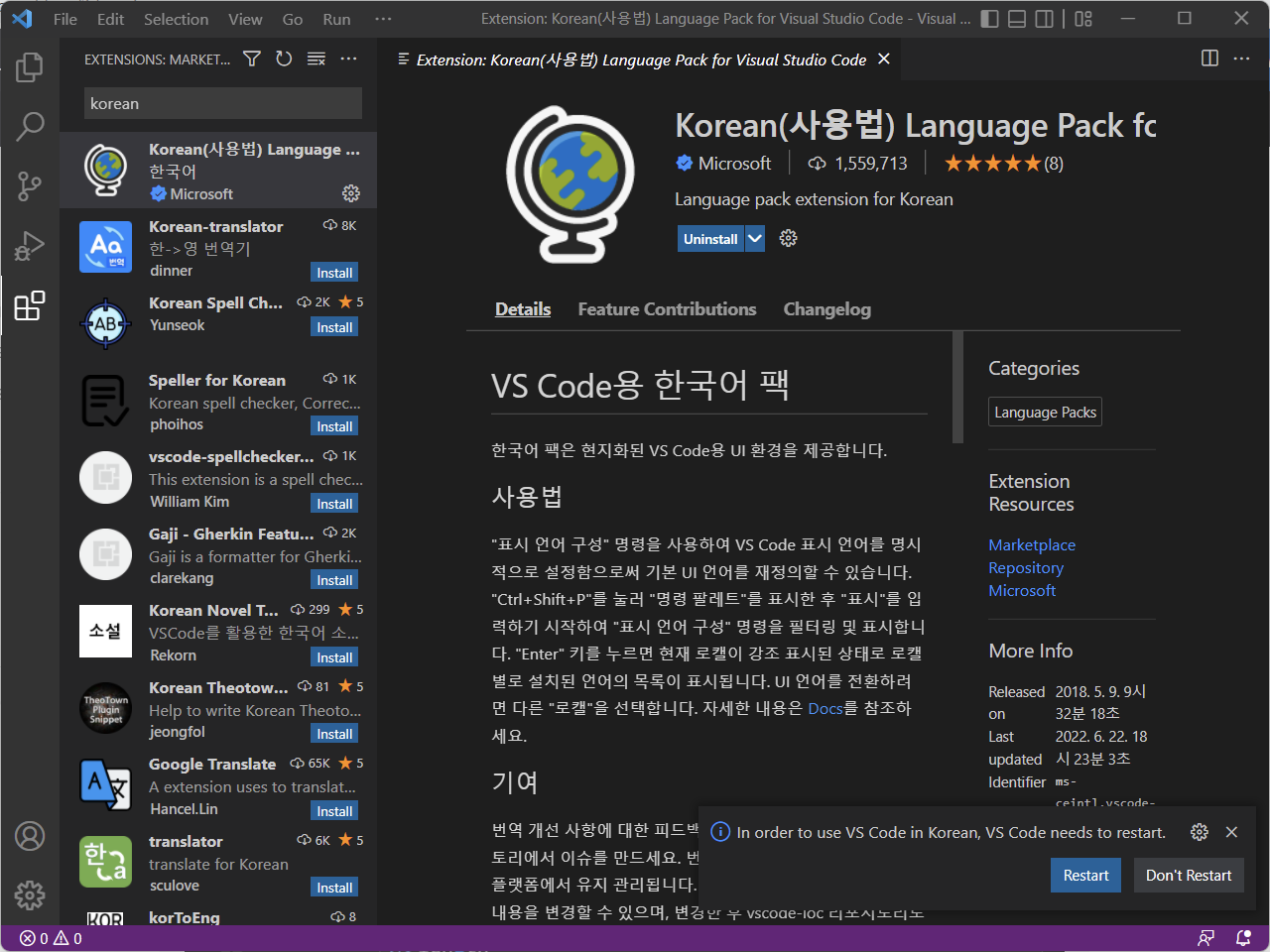Open the Microsoft resource link
The height and width of the screenshot is (952, 1270).
[1022, 590]
